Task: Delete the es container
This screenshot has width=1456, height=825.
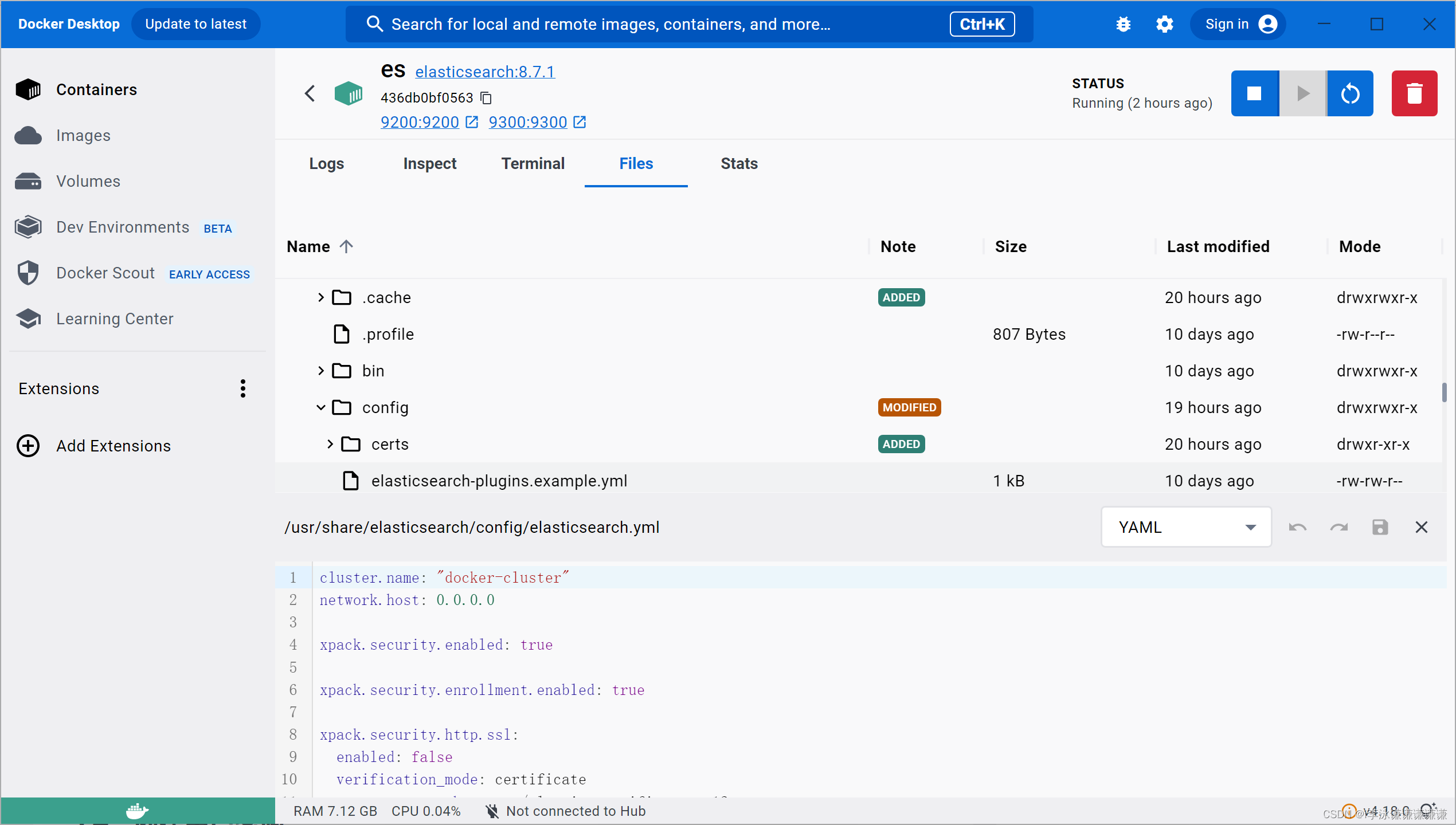Action: (x=1414, y=93)
